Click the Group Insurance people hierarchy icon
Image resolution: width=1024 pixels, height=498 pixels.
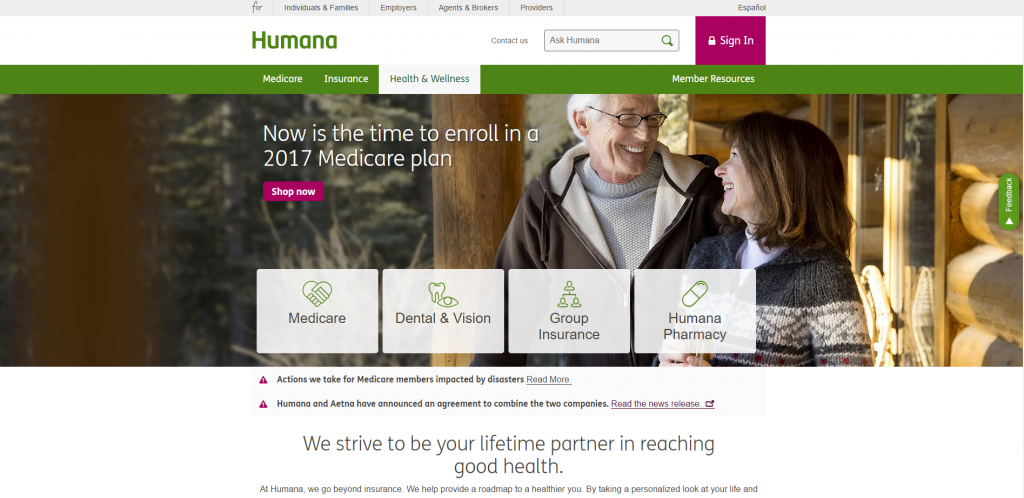click(569, 294)
